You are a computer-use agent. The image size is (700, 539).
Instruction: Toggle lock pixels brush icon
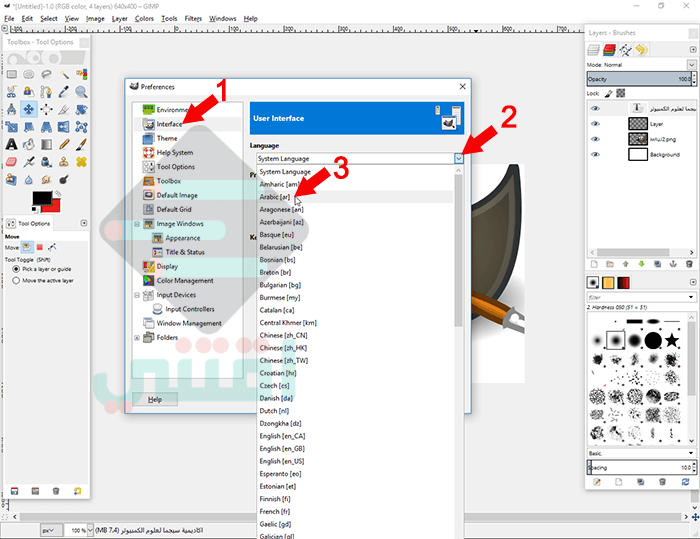[608, 93]
